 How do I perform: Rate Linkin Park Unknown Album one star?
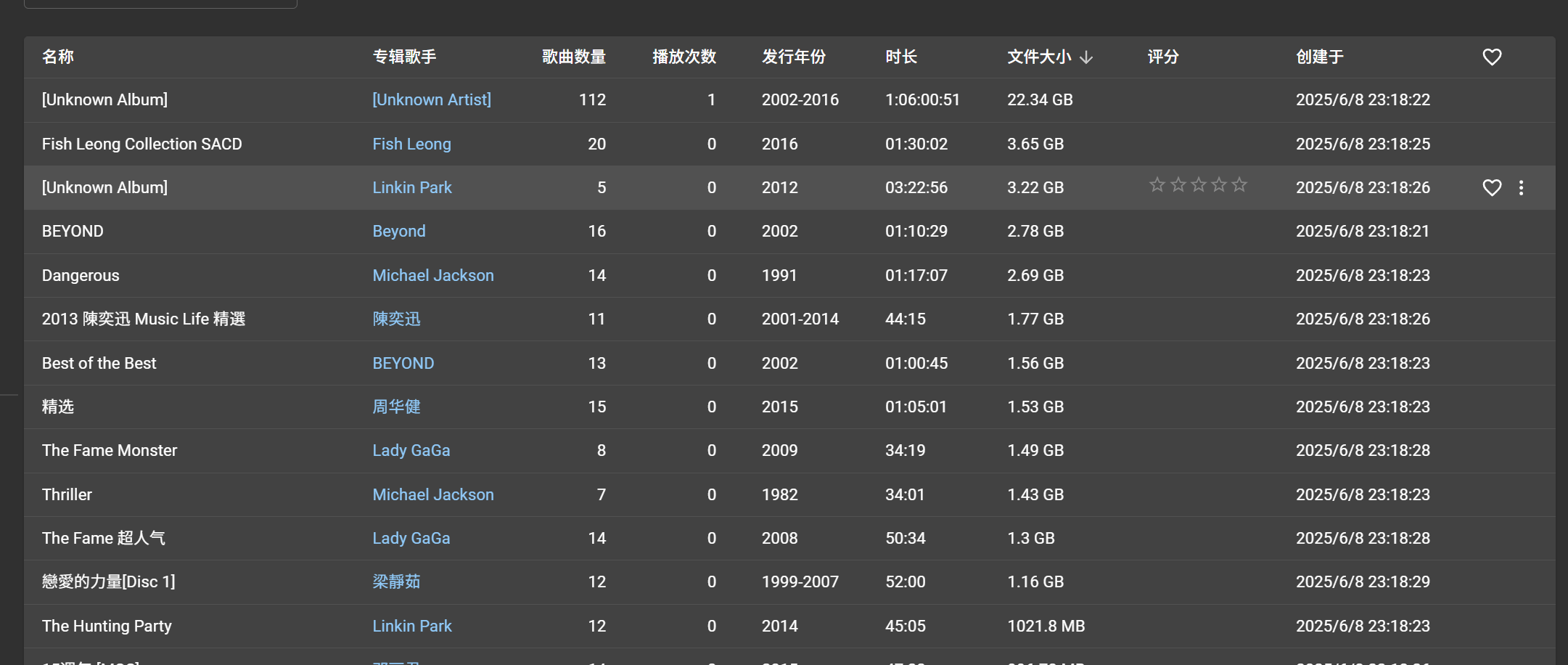[x=1157, y=184]
